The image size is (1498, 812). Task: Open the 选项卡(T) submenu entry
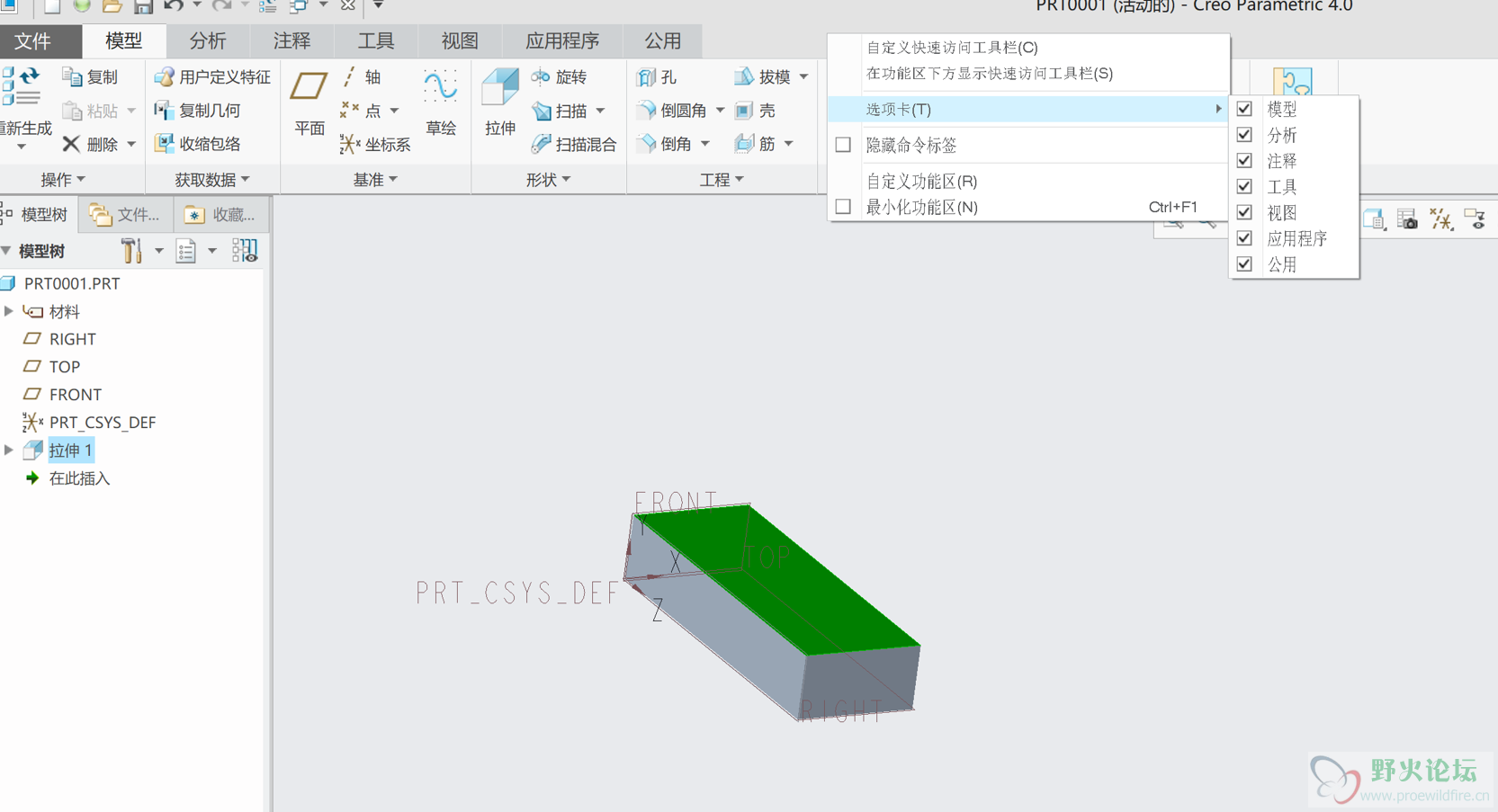(x=1028, y=109)
